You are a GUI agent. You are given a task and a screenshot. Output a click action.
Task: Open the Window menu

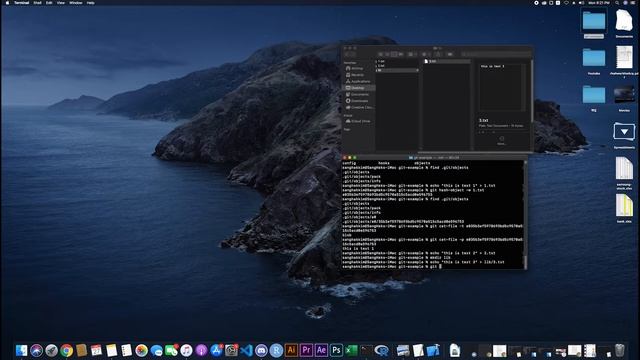pos(76,3)
